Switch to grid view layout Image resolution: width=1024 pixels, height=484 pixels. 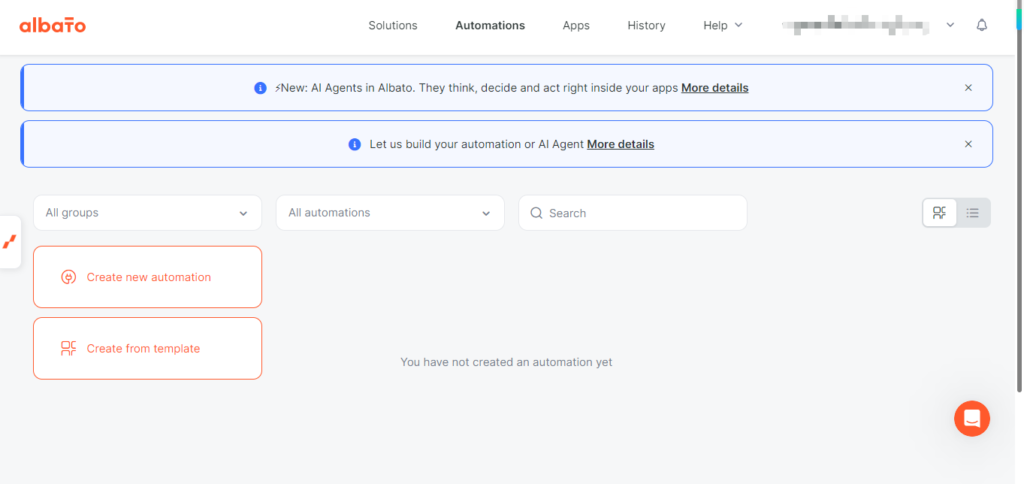pyautogui.click(x=940, y=213)
